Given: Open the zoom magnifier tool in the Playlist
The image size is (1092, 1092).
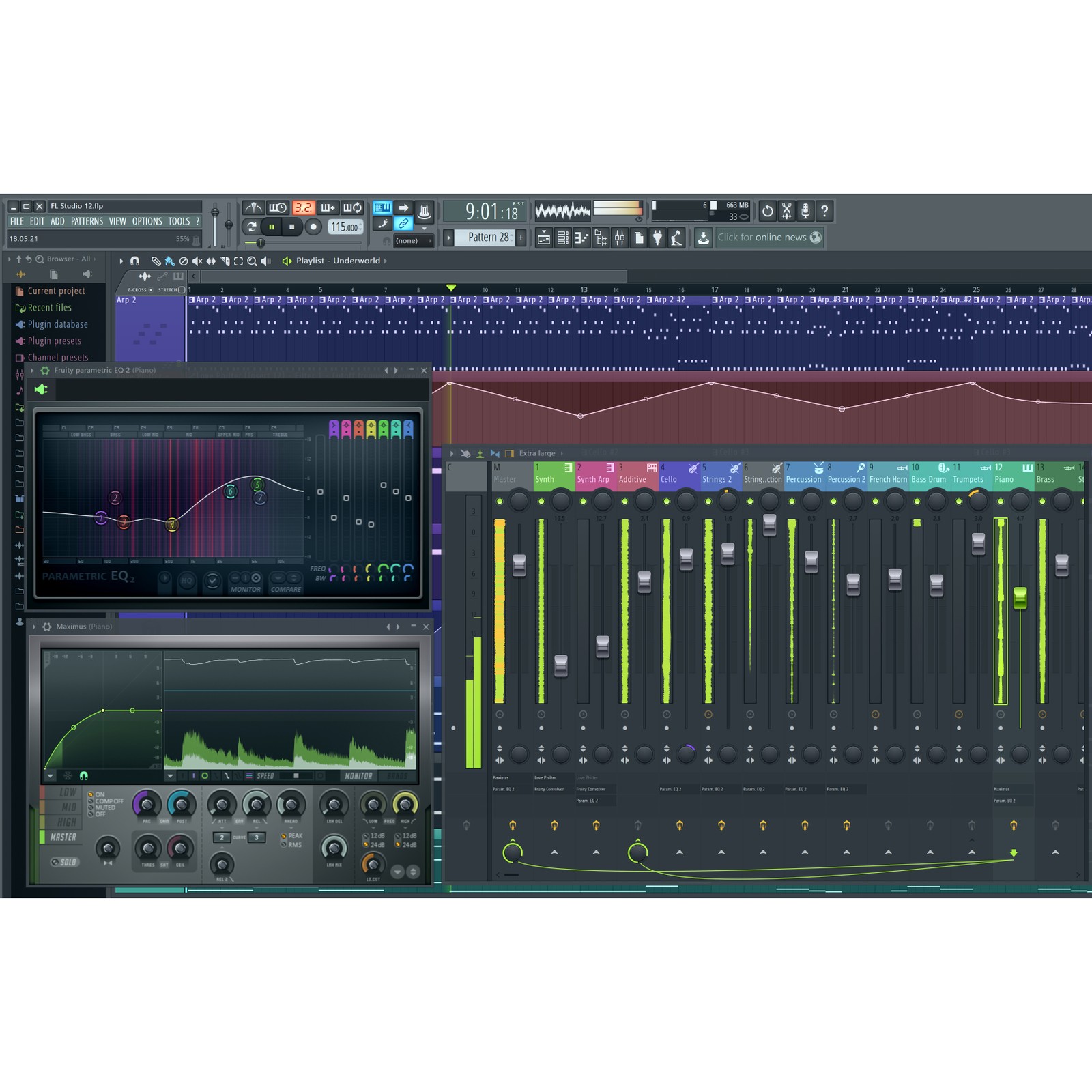Looking at the screenshot, I should coord(251,261).
